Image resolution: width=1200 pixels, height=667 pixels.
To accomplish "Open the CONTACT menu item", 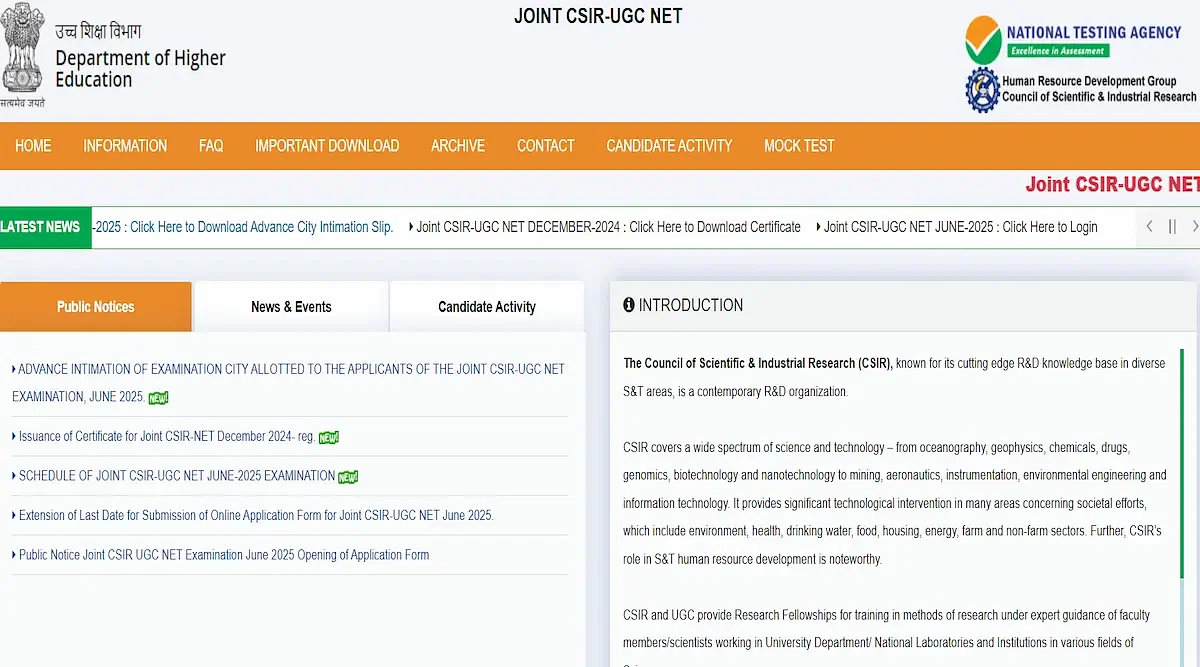I will click(x=546, y=146).
